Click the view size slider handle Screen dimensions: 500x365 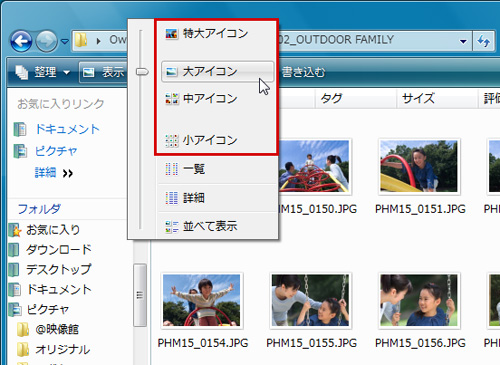pyautogui.click(x=142, y=71)
